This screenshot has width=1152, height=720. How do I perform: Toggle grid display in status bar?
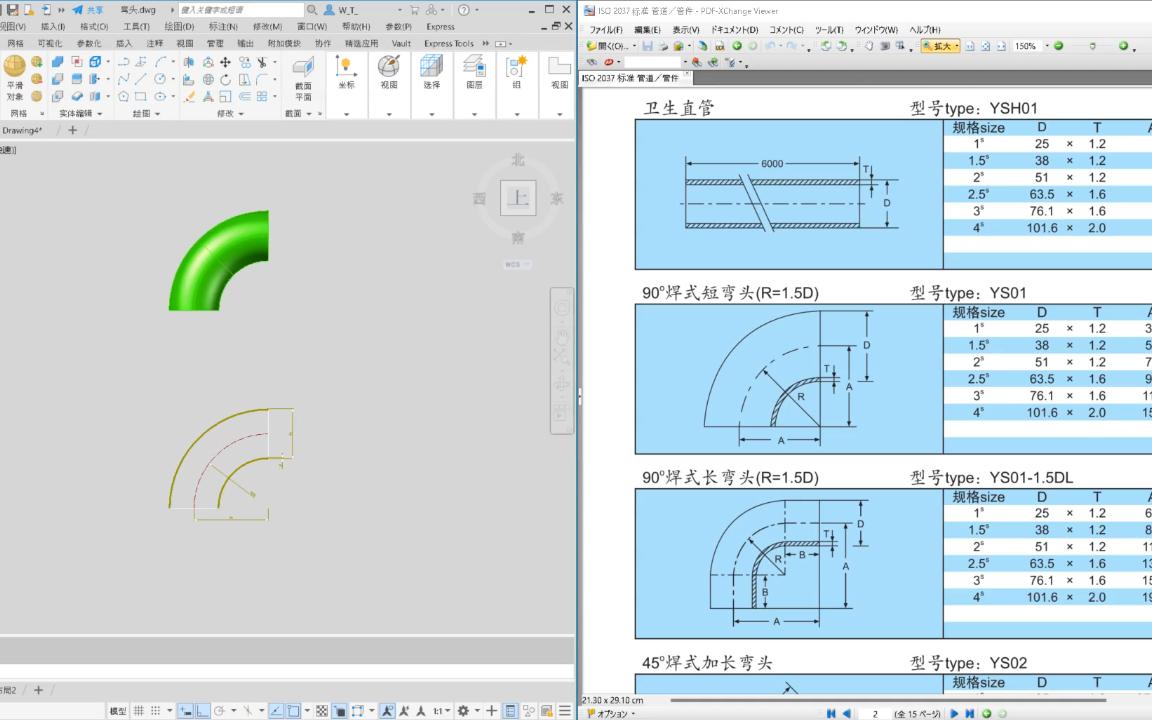(x=139, y=711)
